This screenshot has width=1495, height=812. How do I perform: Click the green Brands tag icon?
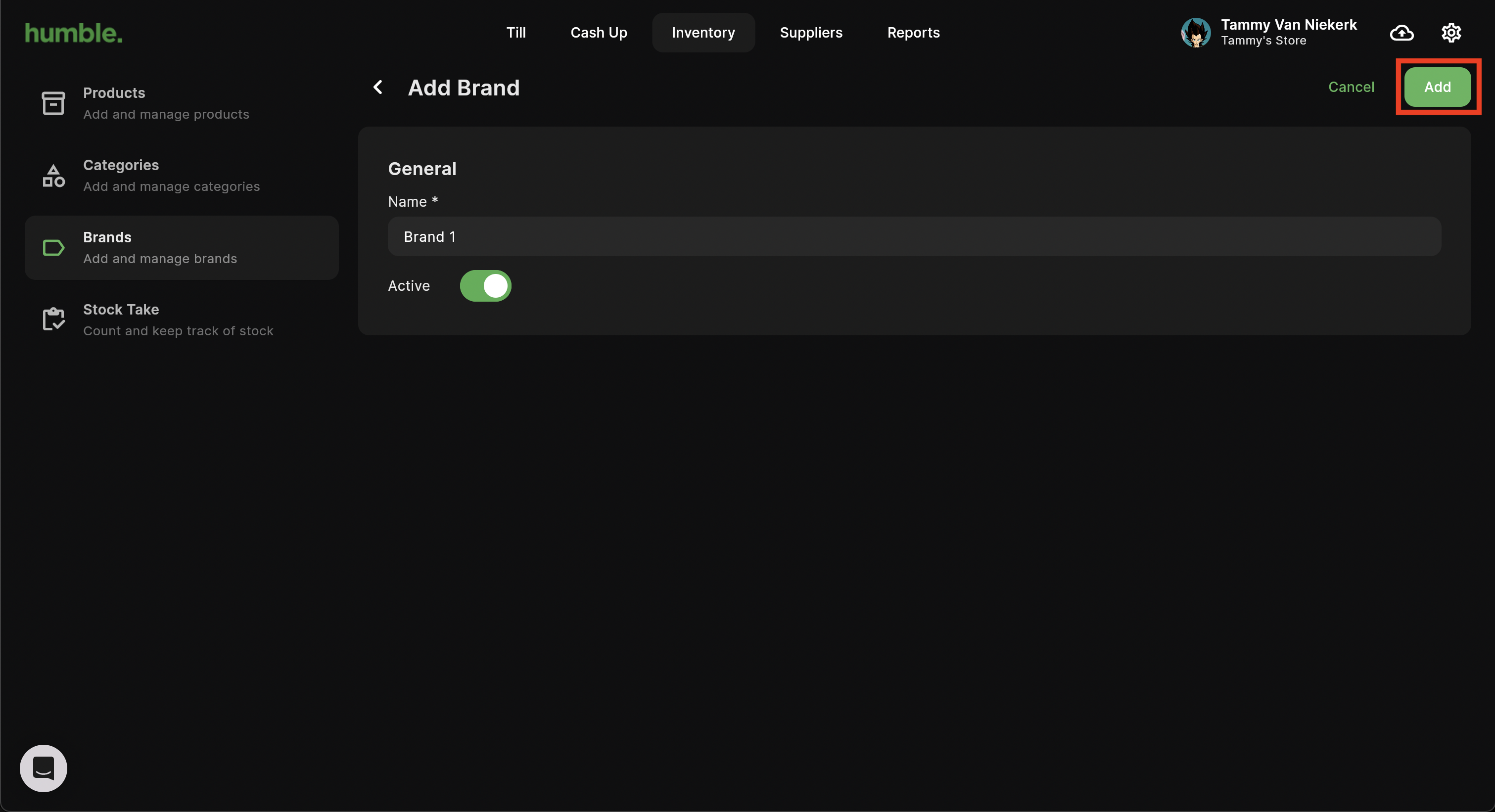click(53, 248)
